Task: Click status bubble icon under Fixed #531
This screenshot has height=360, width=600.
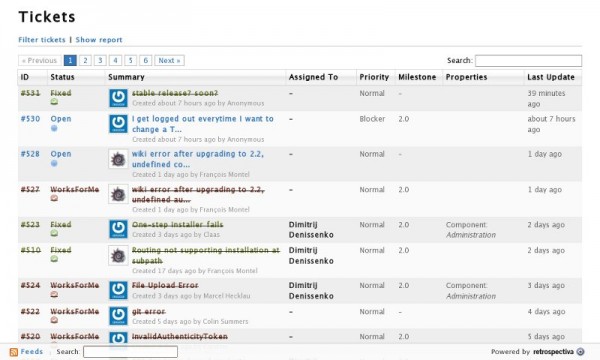Action: (54, 102)
